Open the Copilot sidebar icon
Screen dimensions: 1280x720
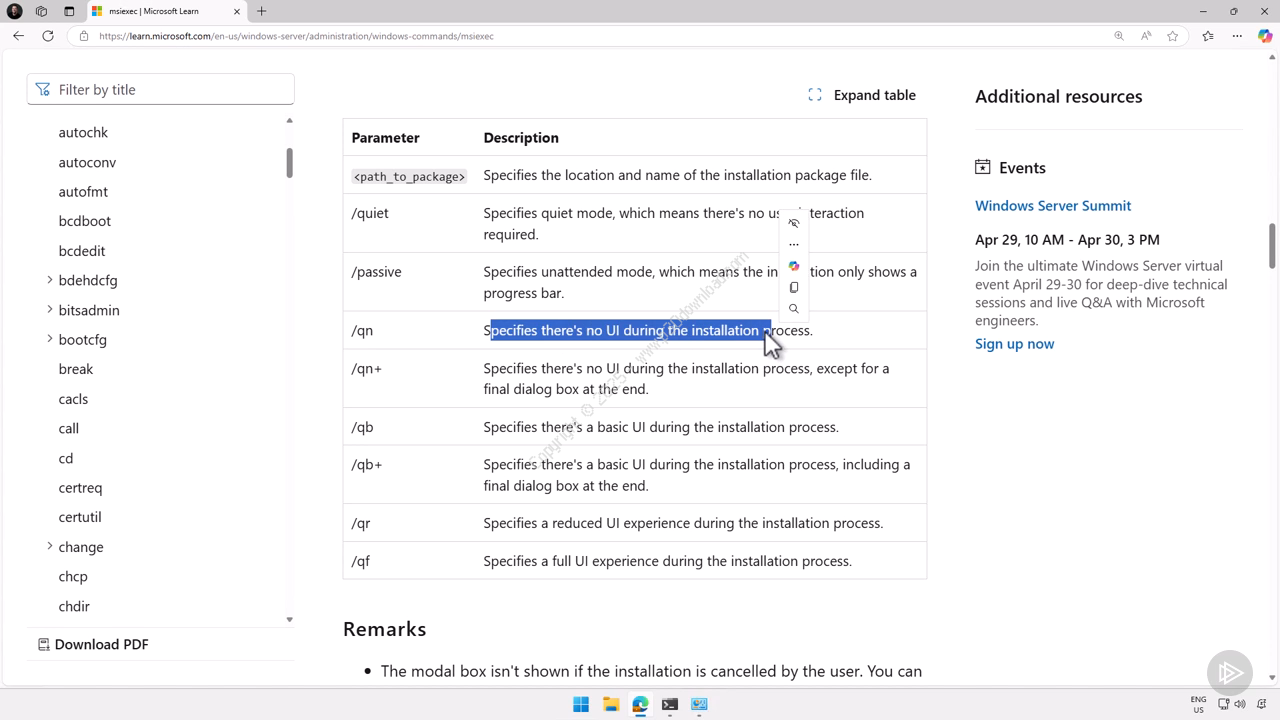pyautogui.click(x=1265, y=36)
